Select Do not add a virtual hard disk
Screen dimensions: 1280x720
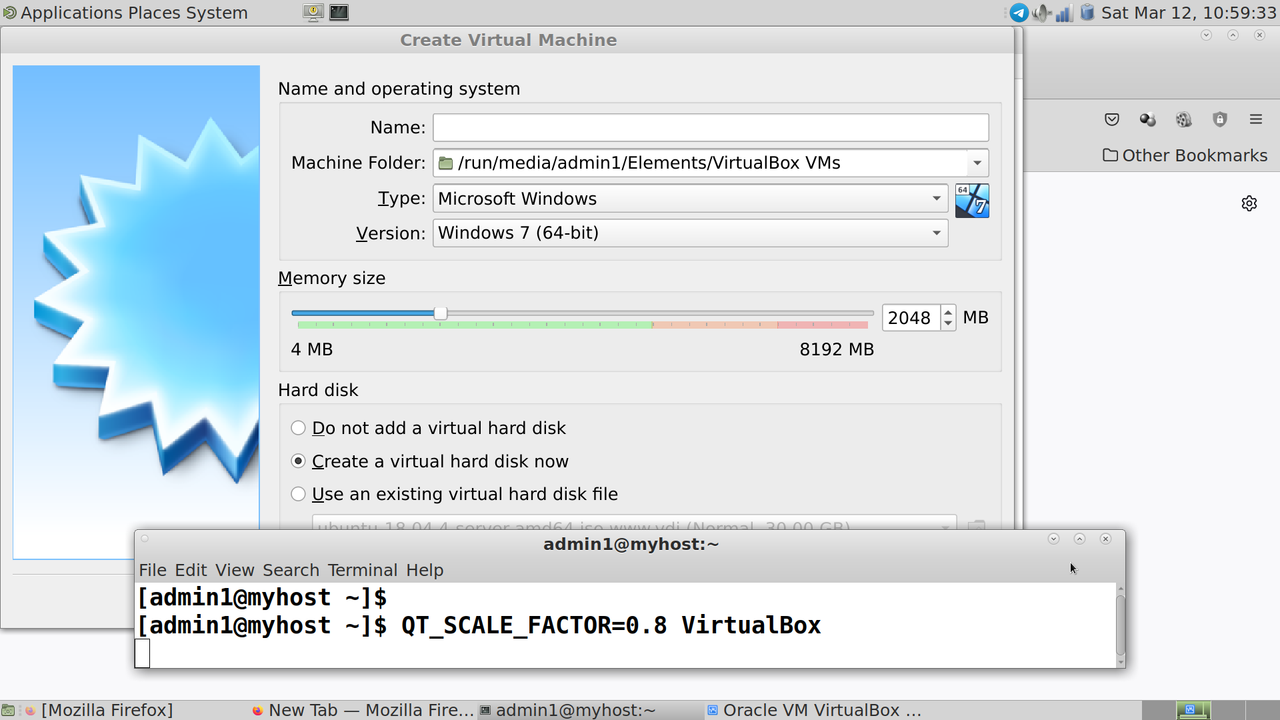coord(428,428)
